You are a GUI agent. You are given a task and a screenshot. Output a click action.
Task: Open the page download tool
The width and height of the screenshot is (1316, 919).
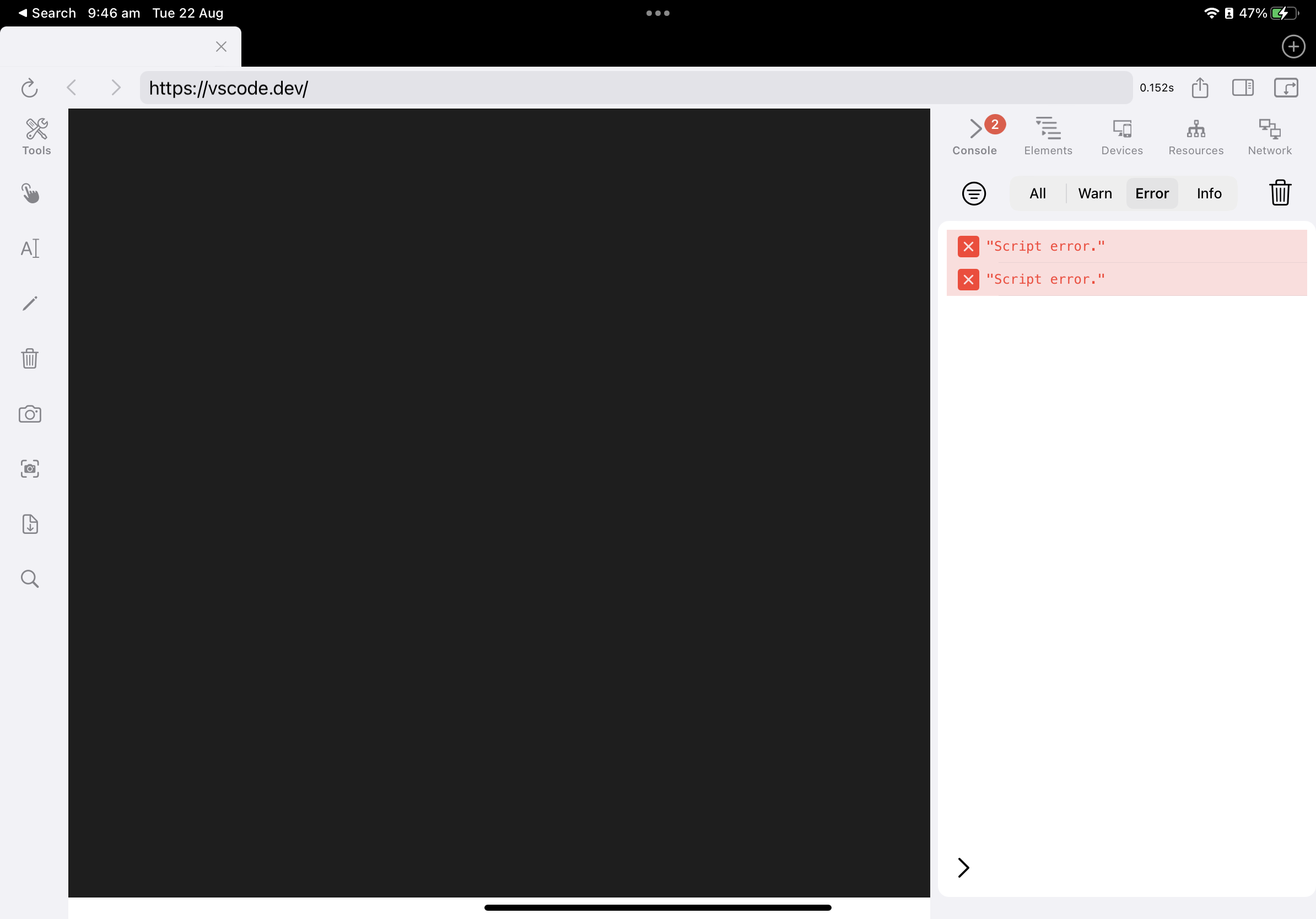pos(30,525)
